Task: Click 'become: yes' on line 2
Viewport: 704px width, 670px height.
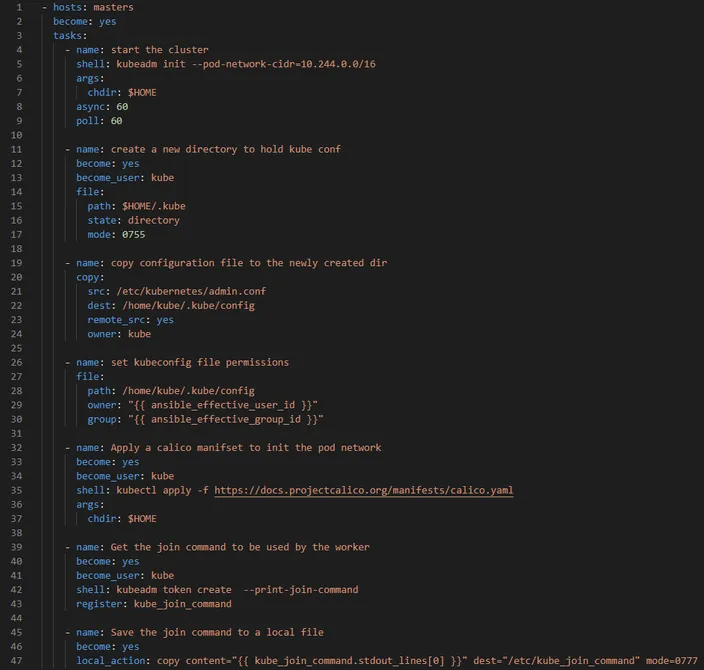Action: coord(84,22)
